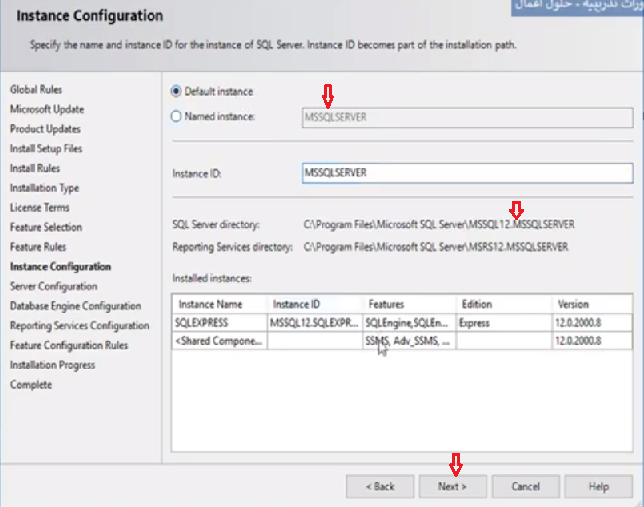Select Install Setup Files step
Screen dimensions: 644x507
46,148
